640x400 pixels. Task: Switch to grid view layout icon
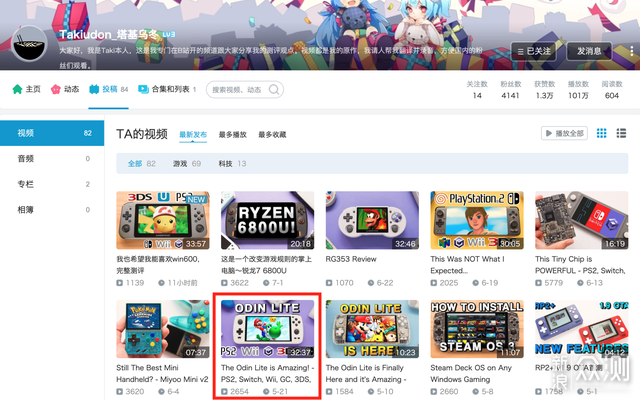tap(601, 133)
